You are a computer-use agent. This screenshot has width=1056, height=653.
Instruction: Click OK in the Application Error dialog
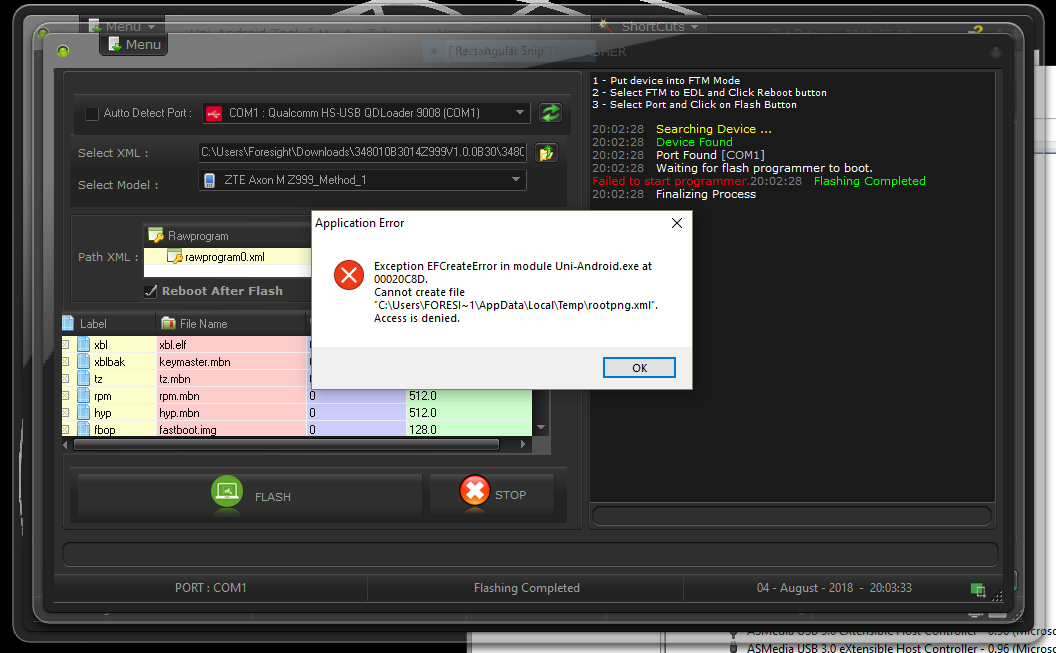coord(639,368)
